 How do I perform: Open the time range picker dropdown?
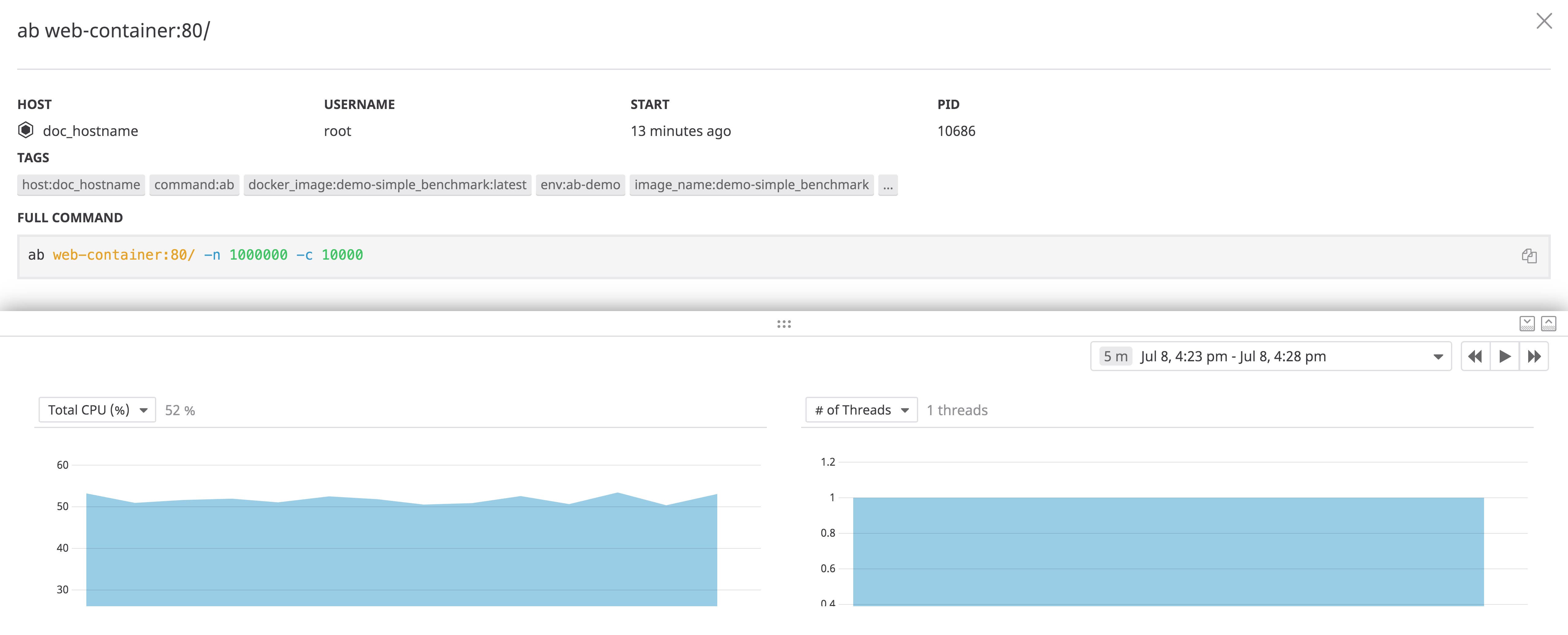1438,356
